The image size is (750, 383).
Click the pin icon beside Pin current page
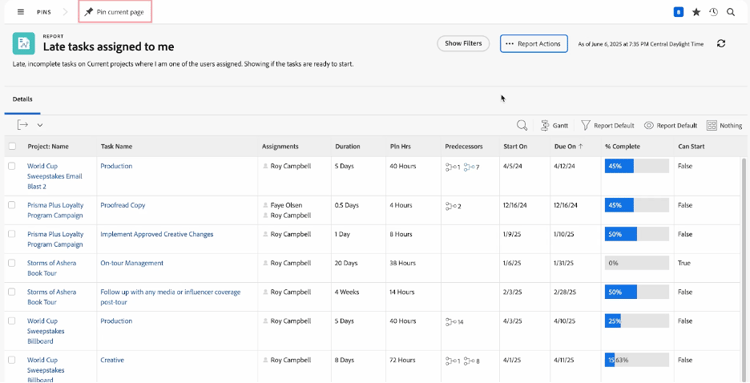[88, 12]
